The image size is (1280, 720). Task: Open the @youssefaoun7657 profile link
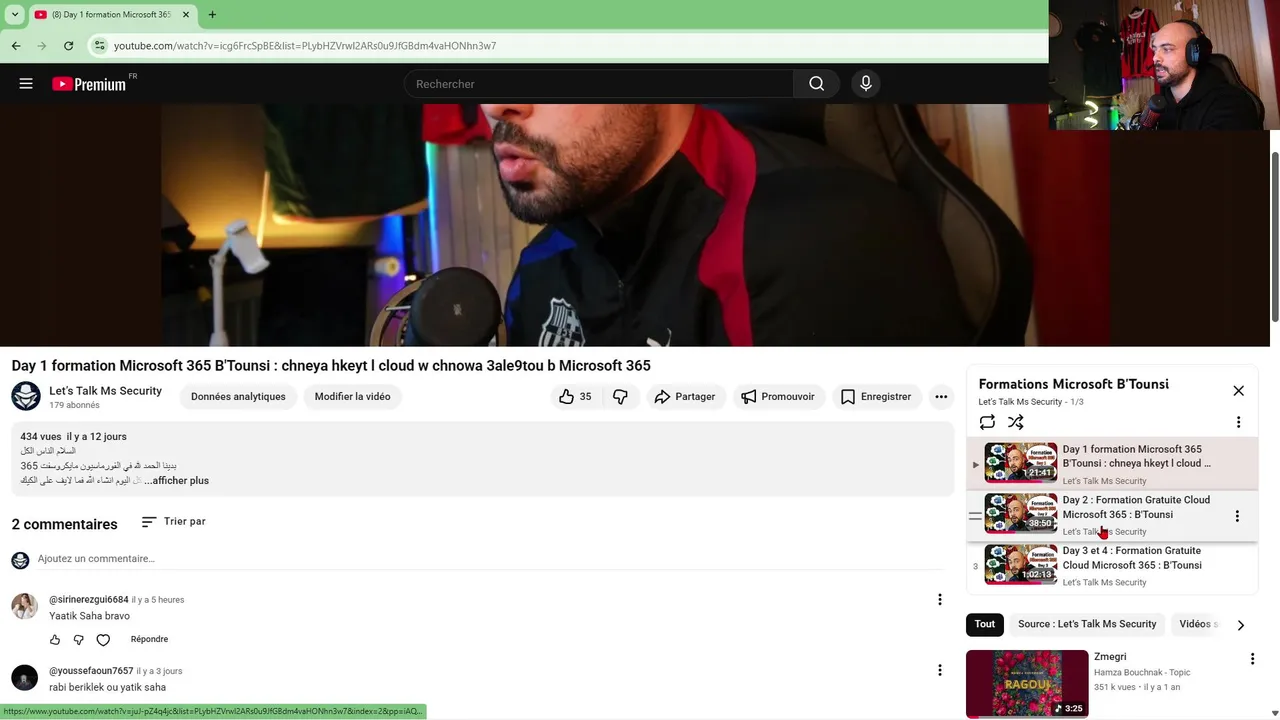point(91,671)
